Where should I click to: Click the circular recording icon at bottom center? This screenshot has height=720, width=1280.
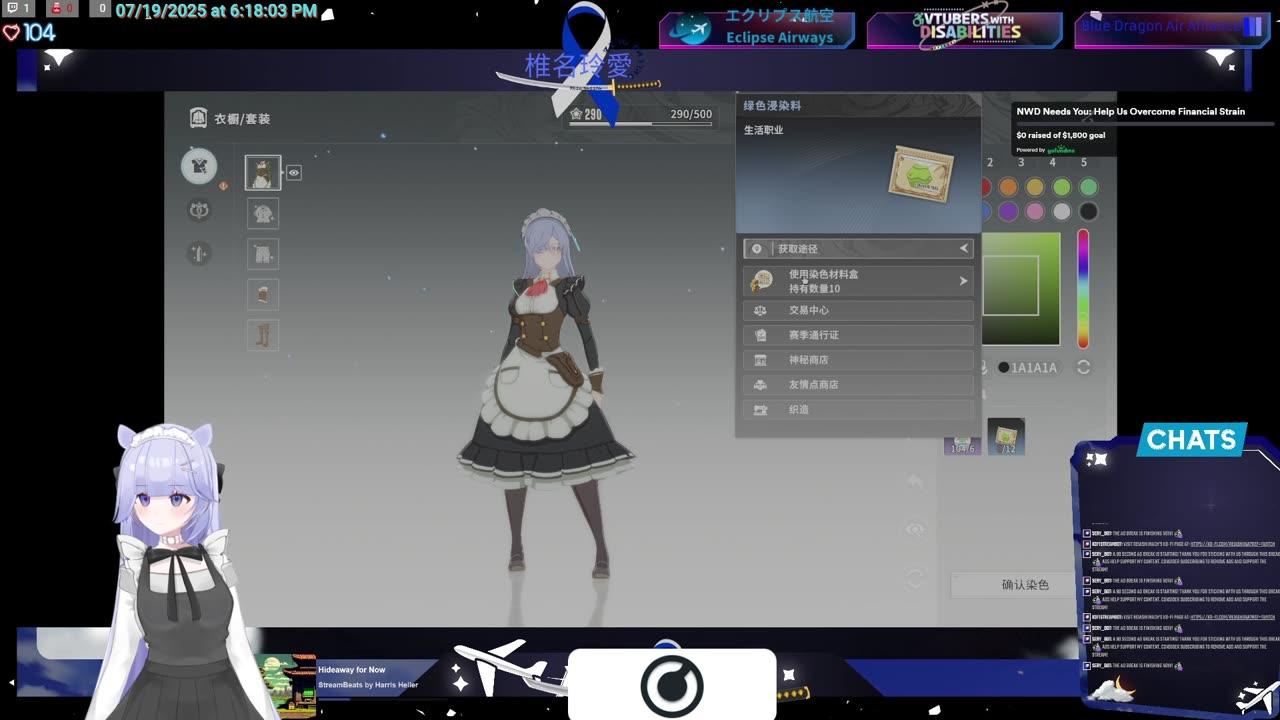click(x=672, y=687)
